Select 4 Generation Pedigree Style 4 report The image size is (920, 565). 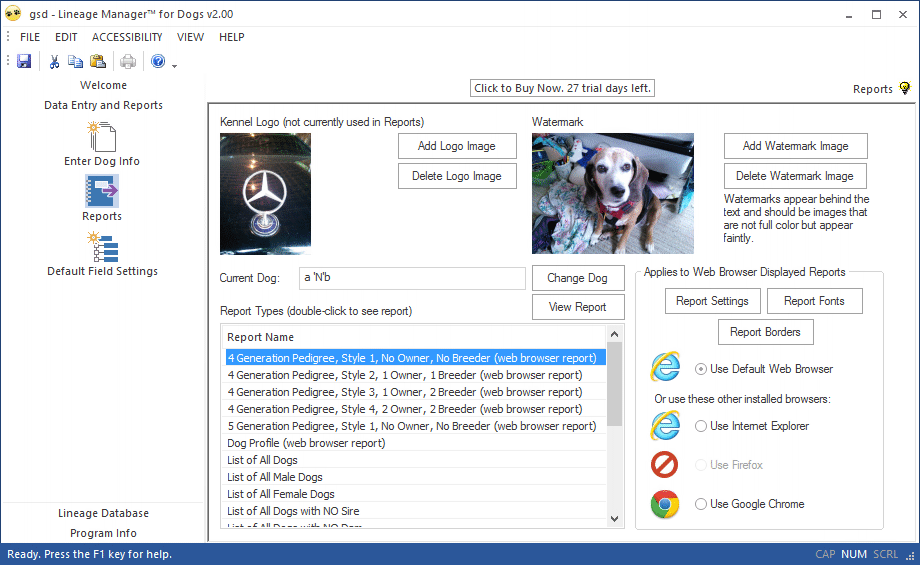(415, 409)
